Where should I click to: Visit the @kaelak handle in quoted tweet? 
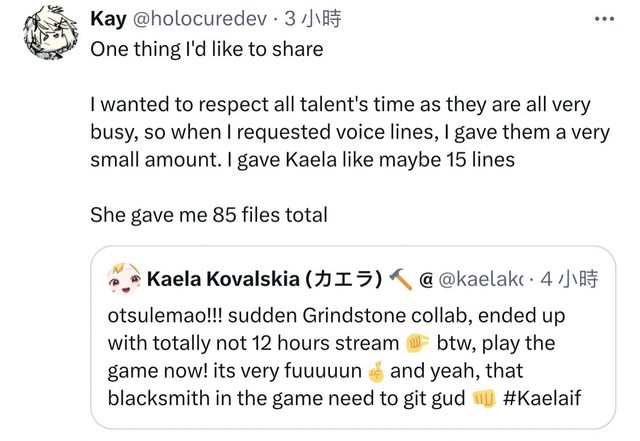pyautogui.click(x=479, y=278)
